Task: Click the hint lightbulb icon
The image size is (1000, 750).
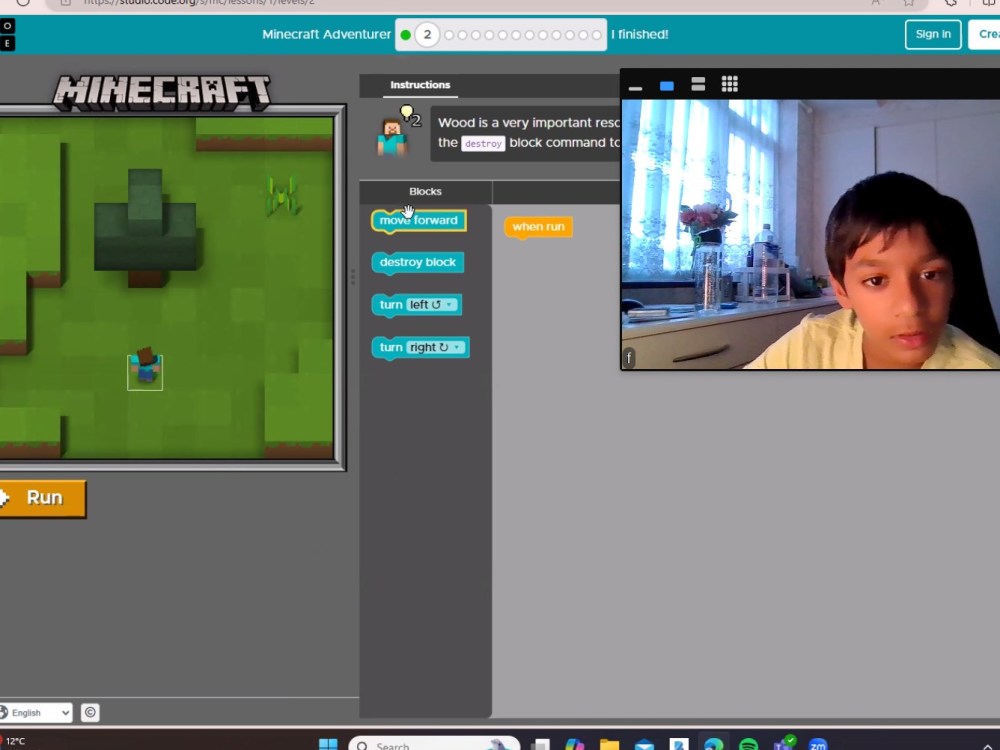Action: click(x=407, y=114)
